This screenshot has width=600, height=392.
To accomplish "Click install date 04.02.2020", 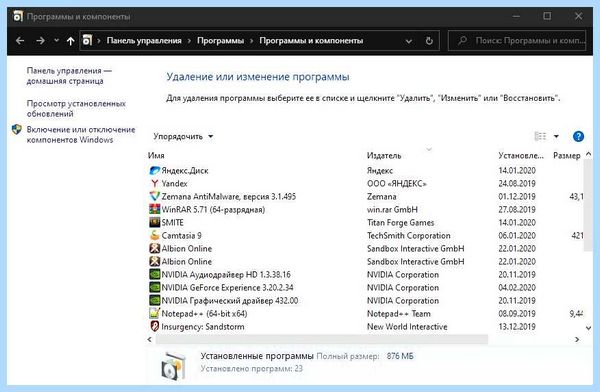I will pyautogui.click(x=517, y=288).
